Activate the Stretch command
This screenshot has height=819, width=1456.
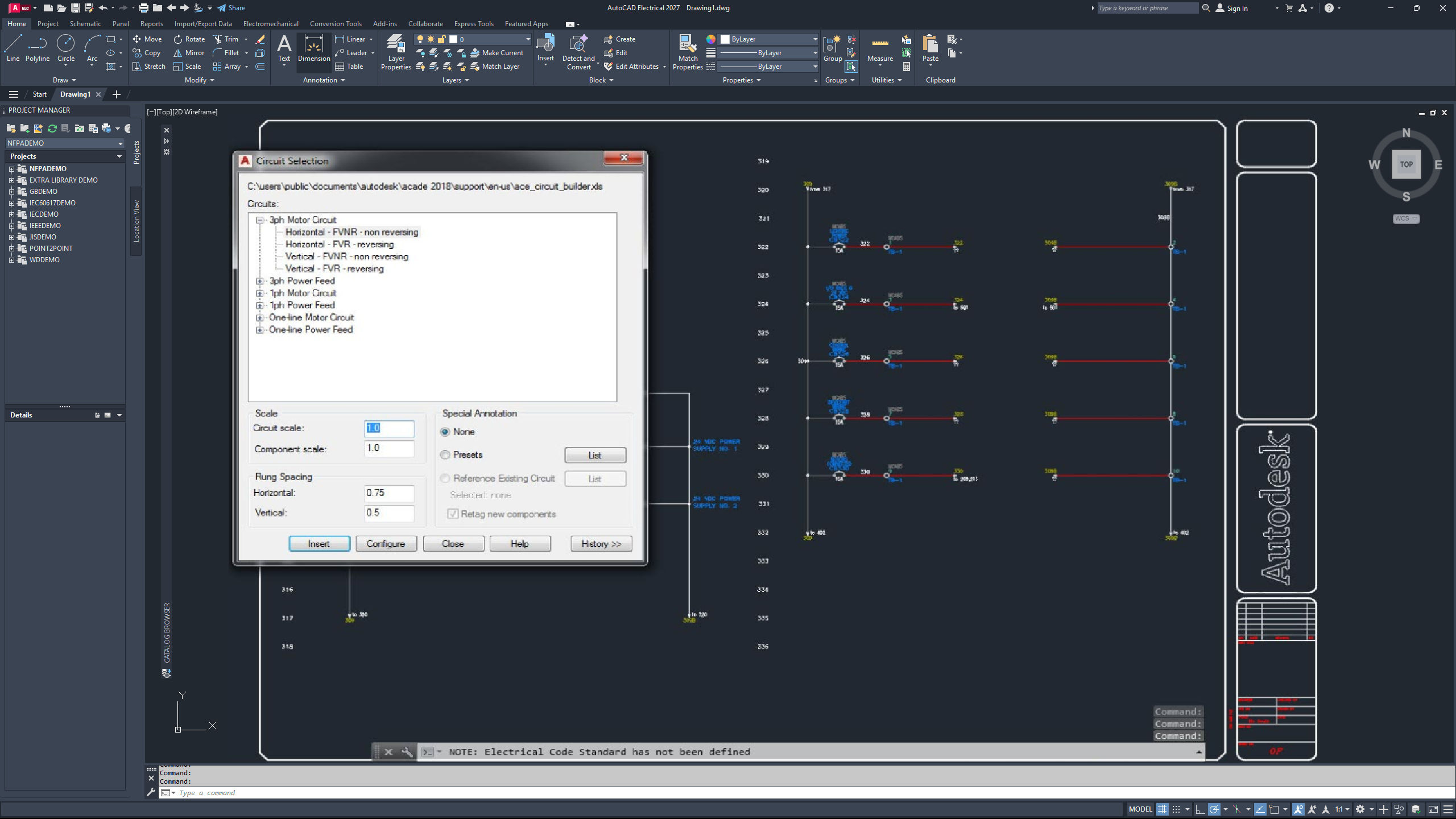pos(149,67)
